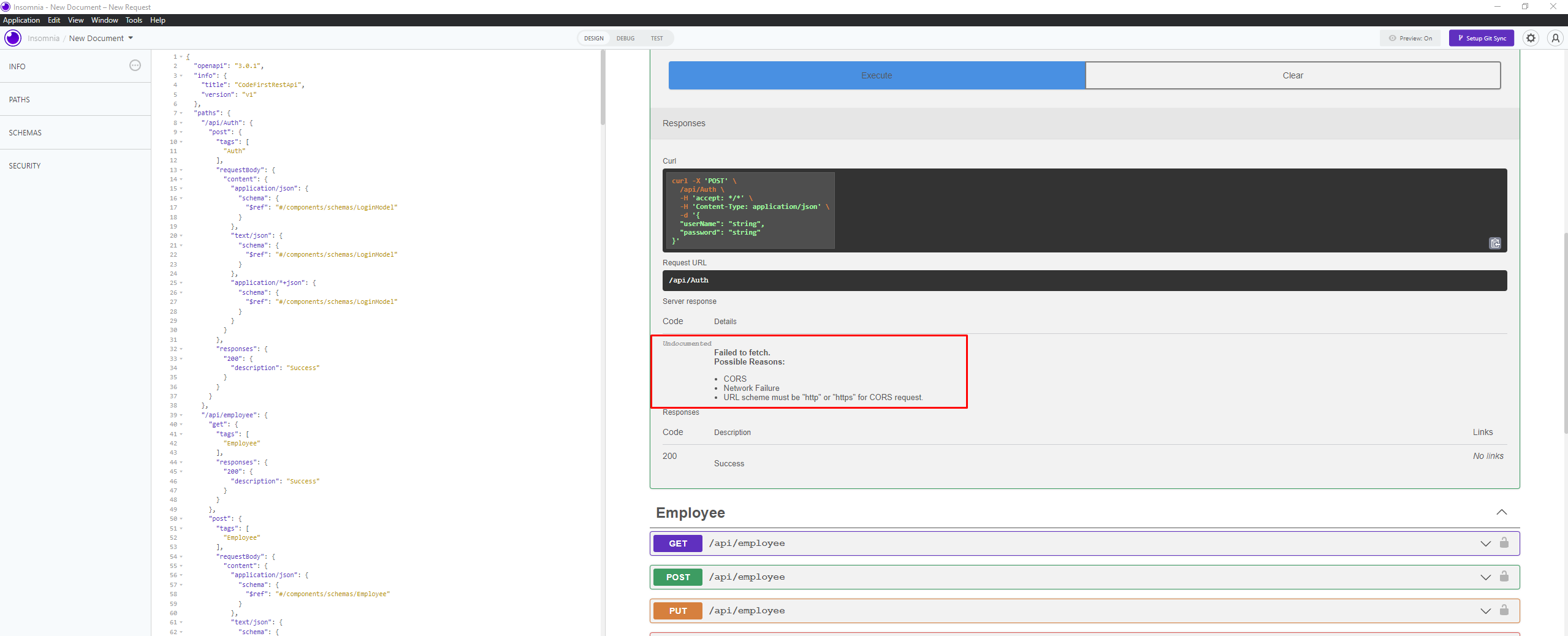Open the View menu

click(75, 20)
